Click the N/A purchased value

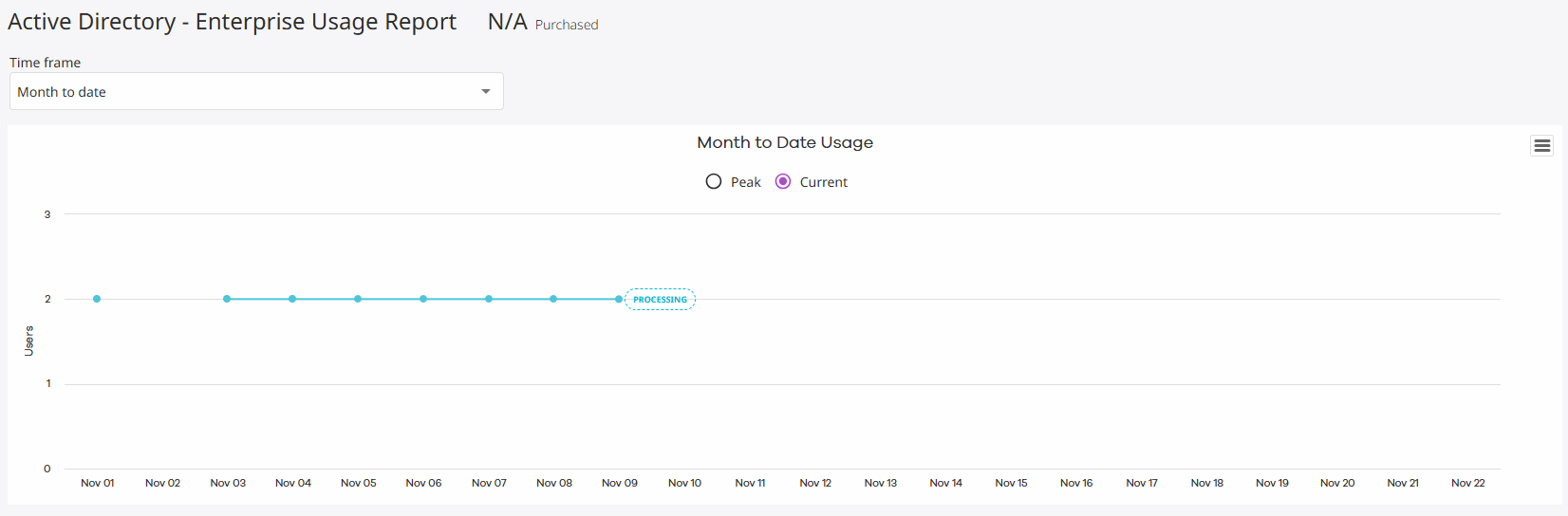[x=507, y=22]
